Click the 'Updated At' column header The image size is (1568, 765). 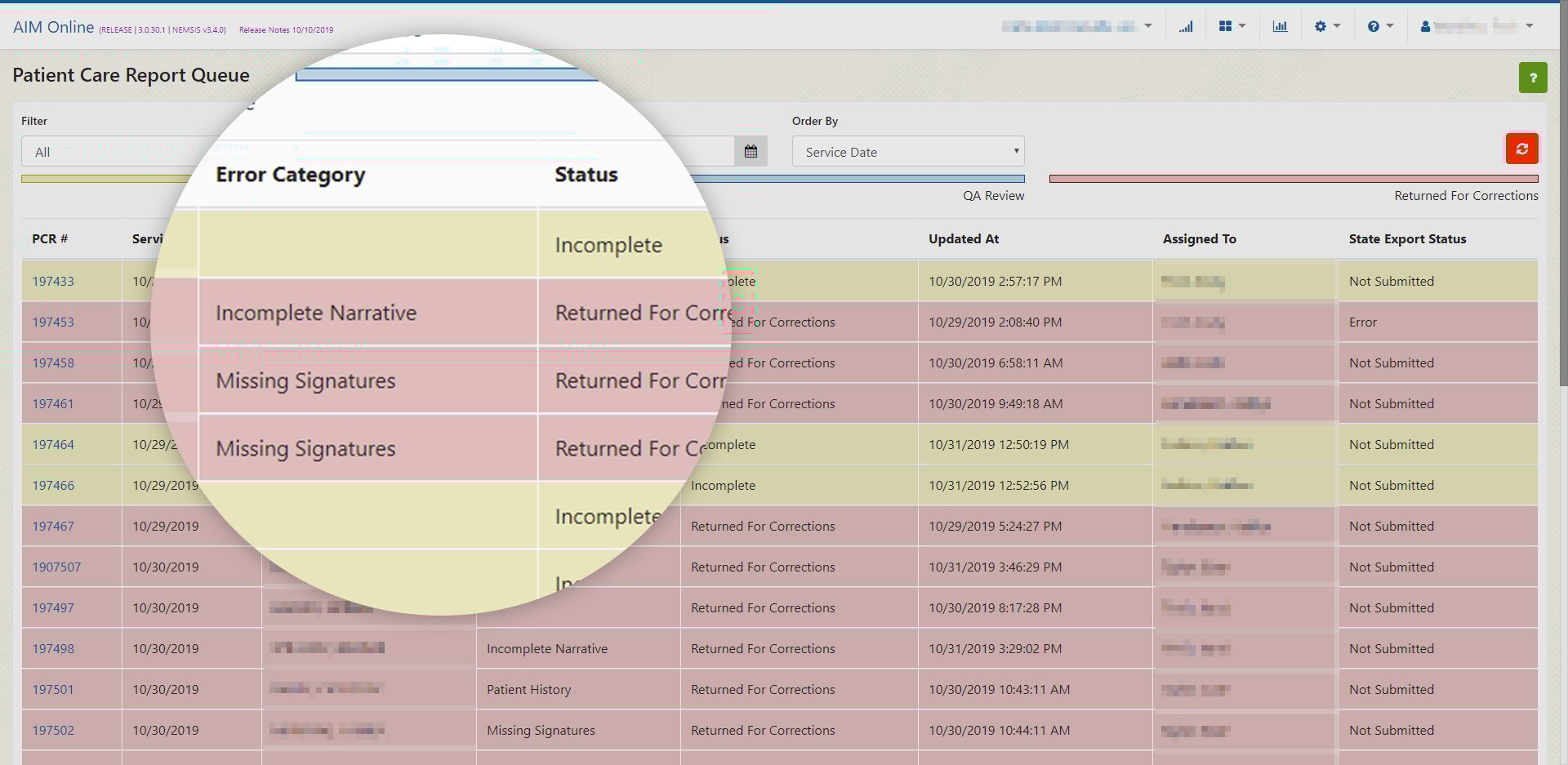964,238
